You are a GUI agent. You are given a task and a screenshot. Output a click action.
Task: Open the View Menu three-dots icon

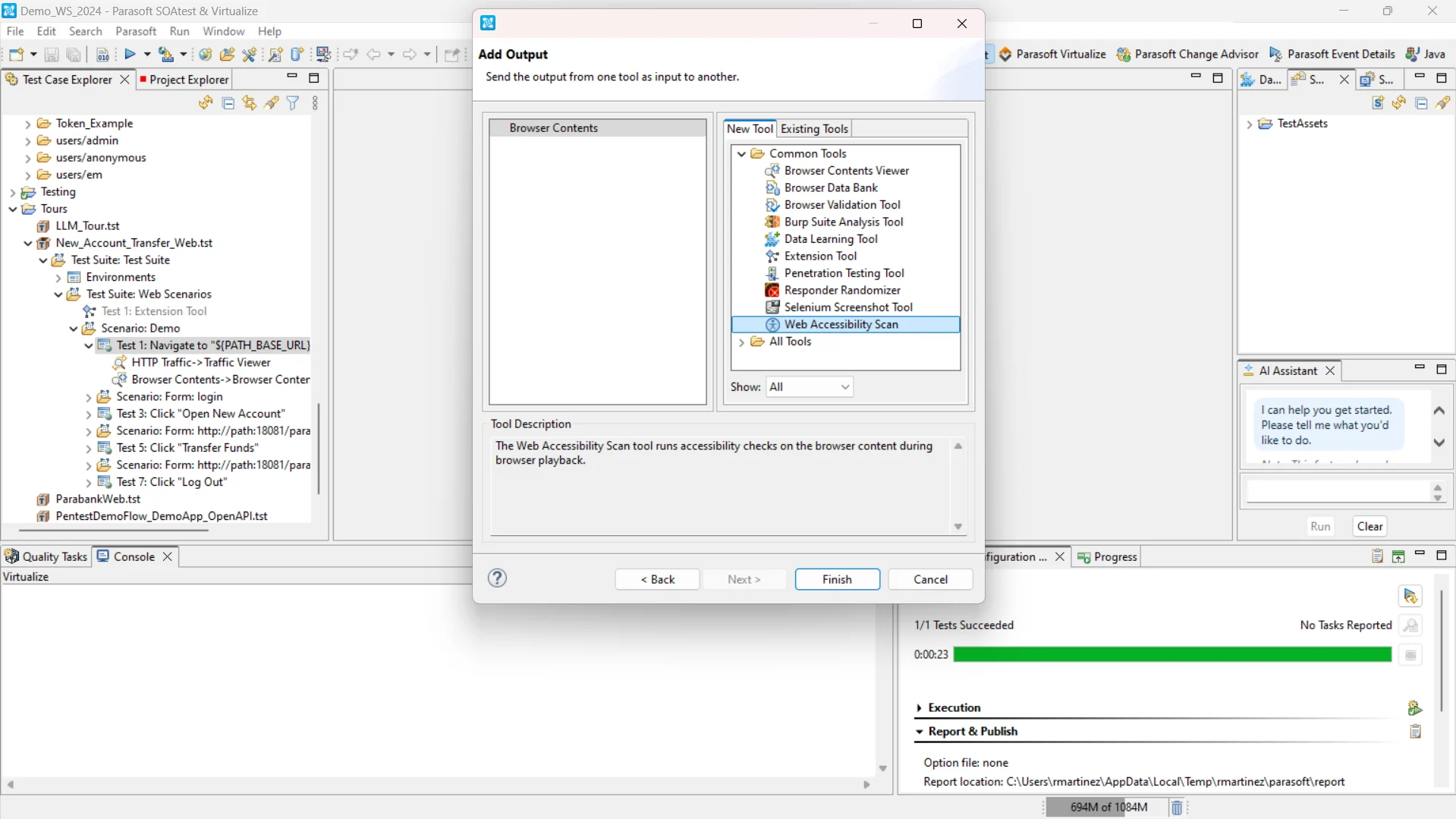[316, 102]
